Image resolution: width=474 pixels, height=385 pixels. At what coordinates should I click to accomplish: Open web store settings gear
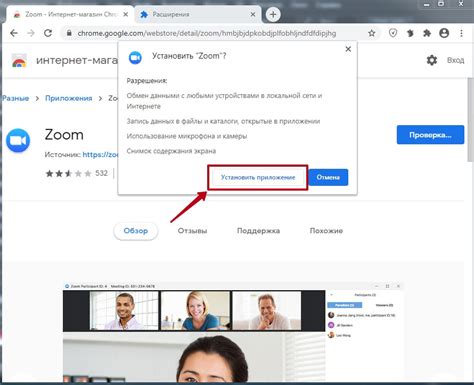(432, 60)
